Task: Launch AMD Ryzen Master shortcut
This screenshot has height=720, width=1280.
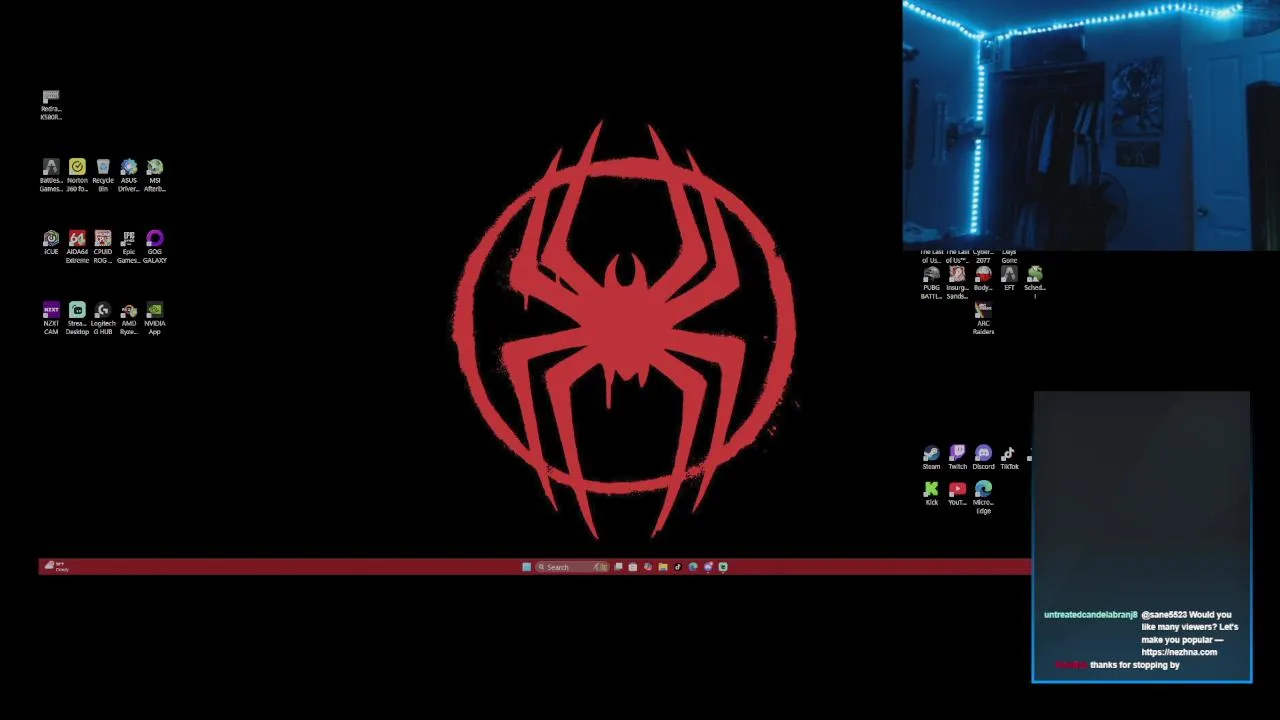Action: coord(129,319)
